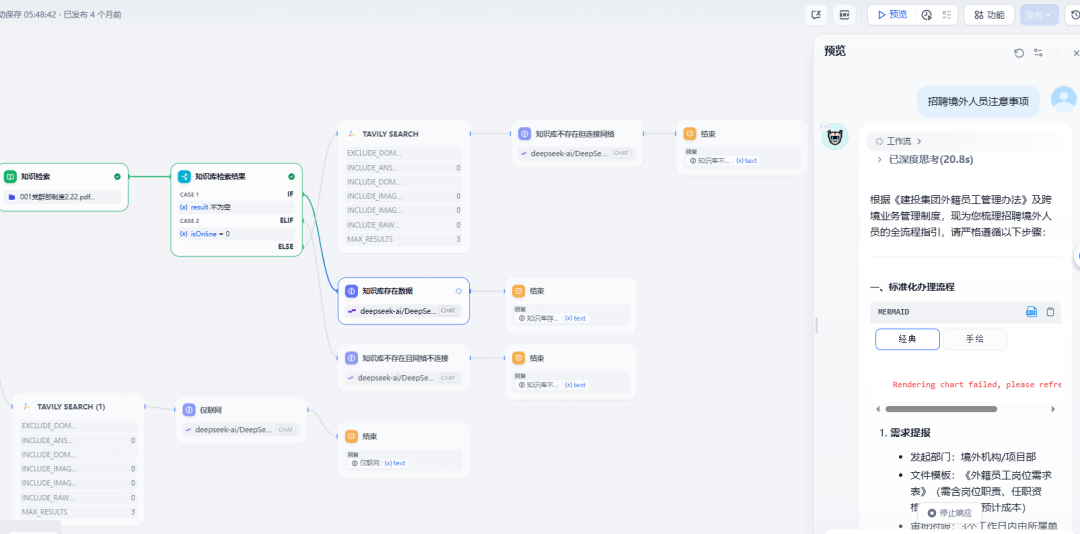Restart conversation with the refresh icon
The width and height of the screenshot is (1080, 534).
[1019, 53]
